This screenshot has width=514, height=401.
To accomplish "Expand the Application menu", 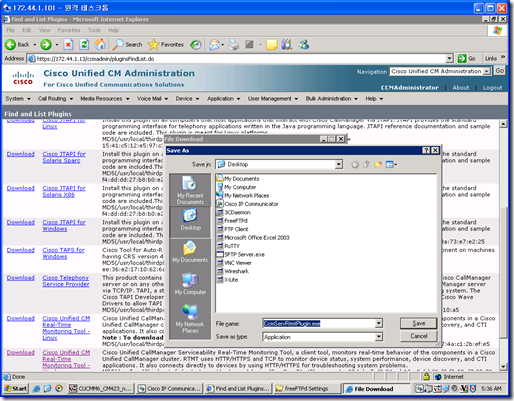I will point(223,99).
